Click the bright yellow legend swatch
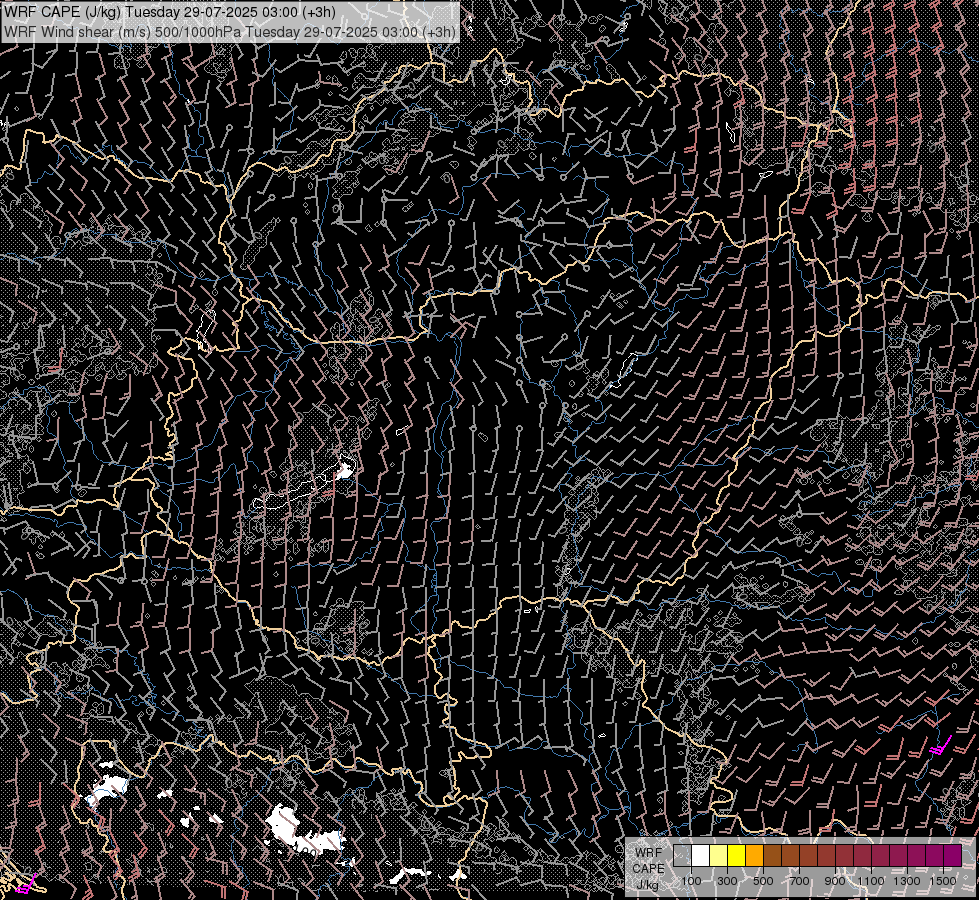 click(737, 856)
